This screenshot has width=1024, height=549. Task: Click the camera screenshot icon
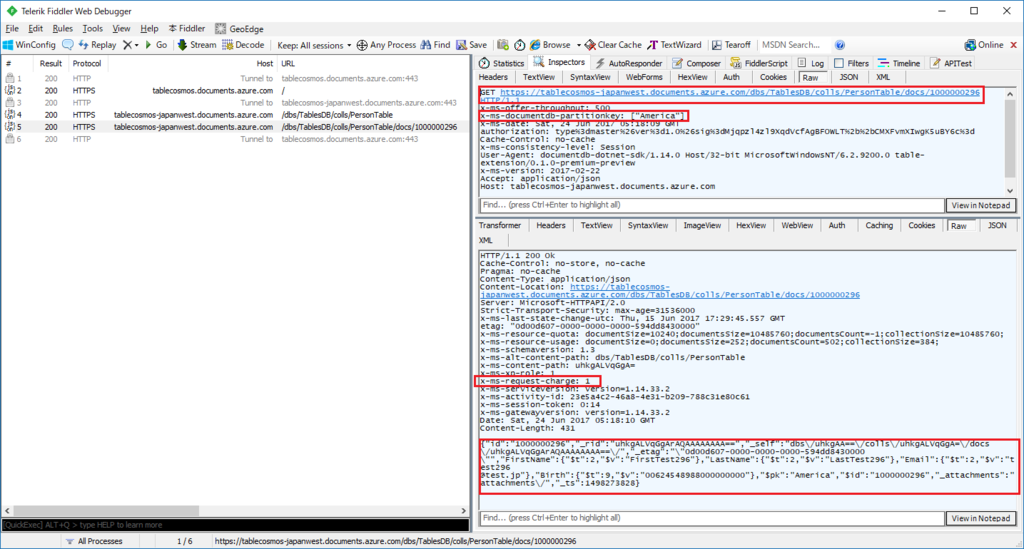click(x=503, y=45)
